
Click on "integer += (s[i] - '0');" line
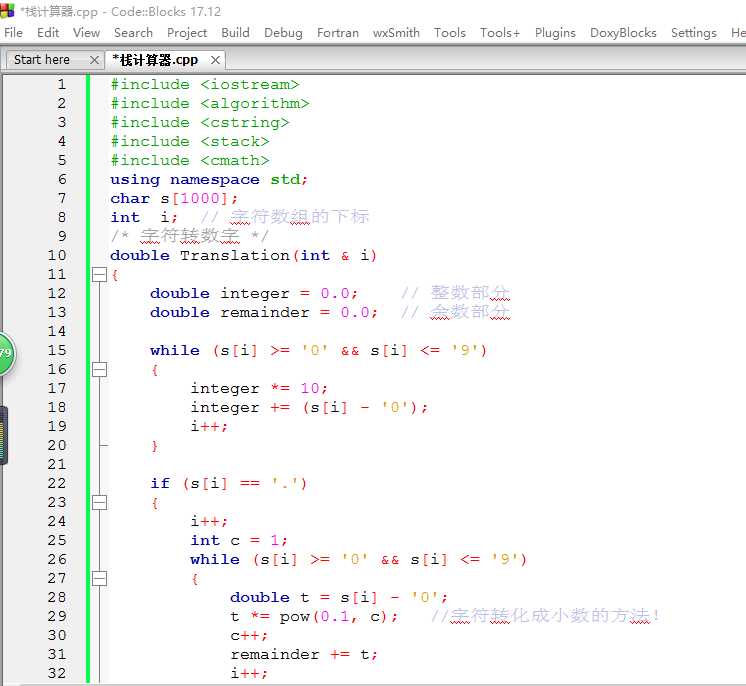(309, 408)
